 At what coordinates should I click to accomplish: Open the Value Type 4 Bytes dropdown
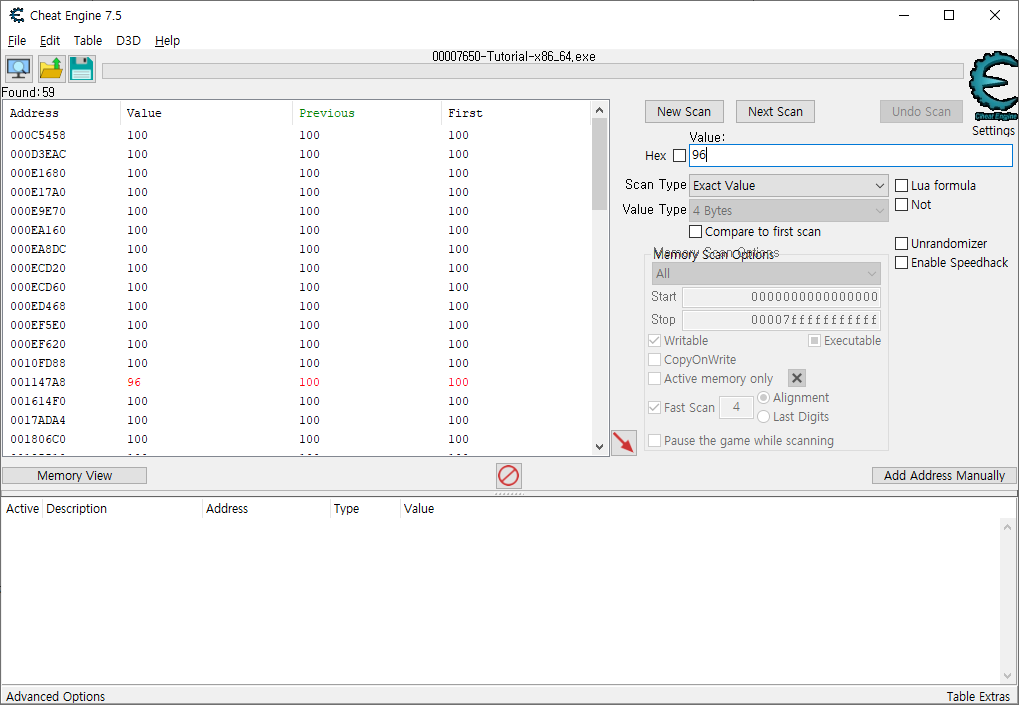point(788,211)
